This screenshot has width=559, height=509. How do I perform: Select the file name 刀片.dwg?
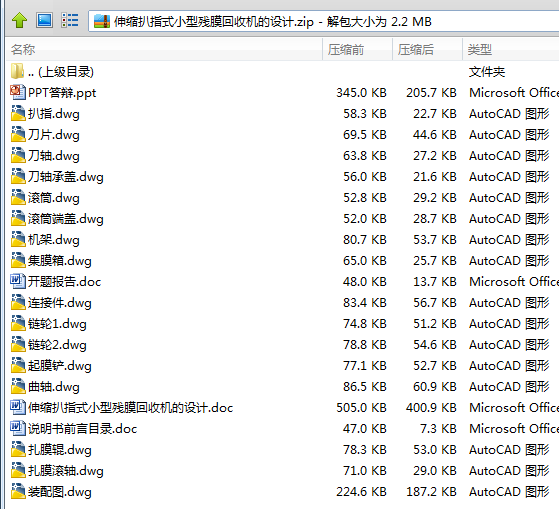(x=53, y=135)
